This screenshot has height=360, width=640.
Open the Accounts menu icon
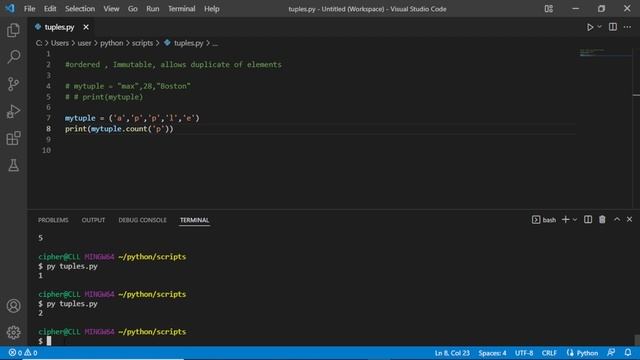pos(13,306)
